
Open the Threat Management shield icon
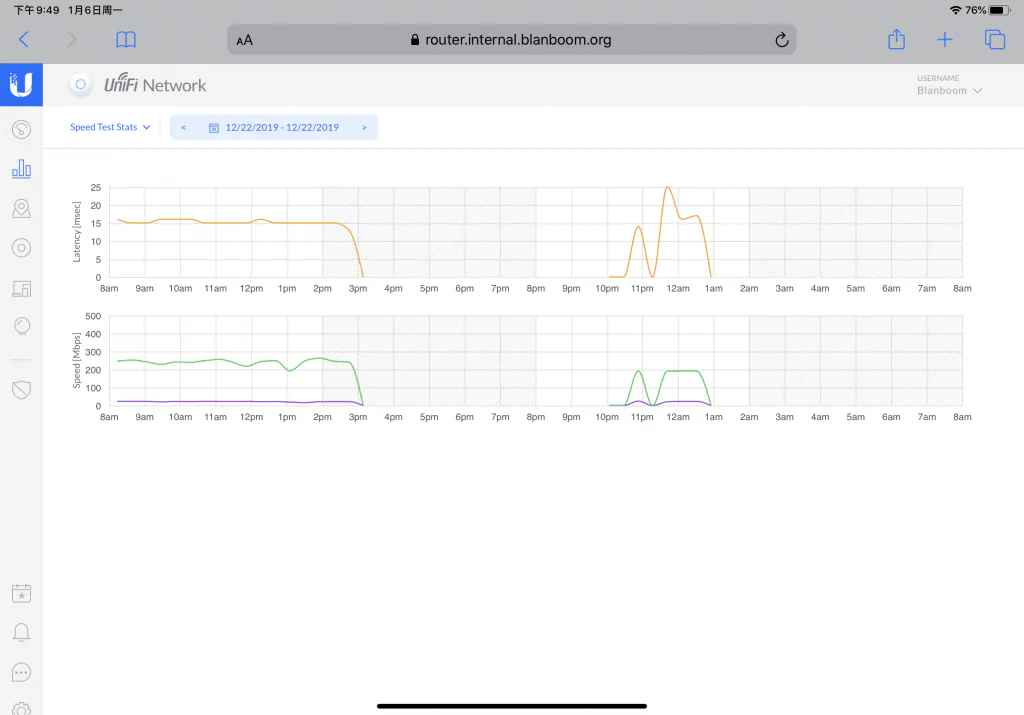pyautogui.click(x=22, y=390)
